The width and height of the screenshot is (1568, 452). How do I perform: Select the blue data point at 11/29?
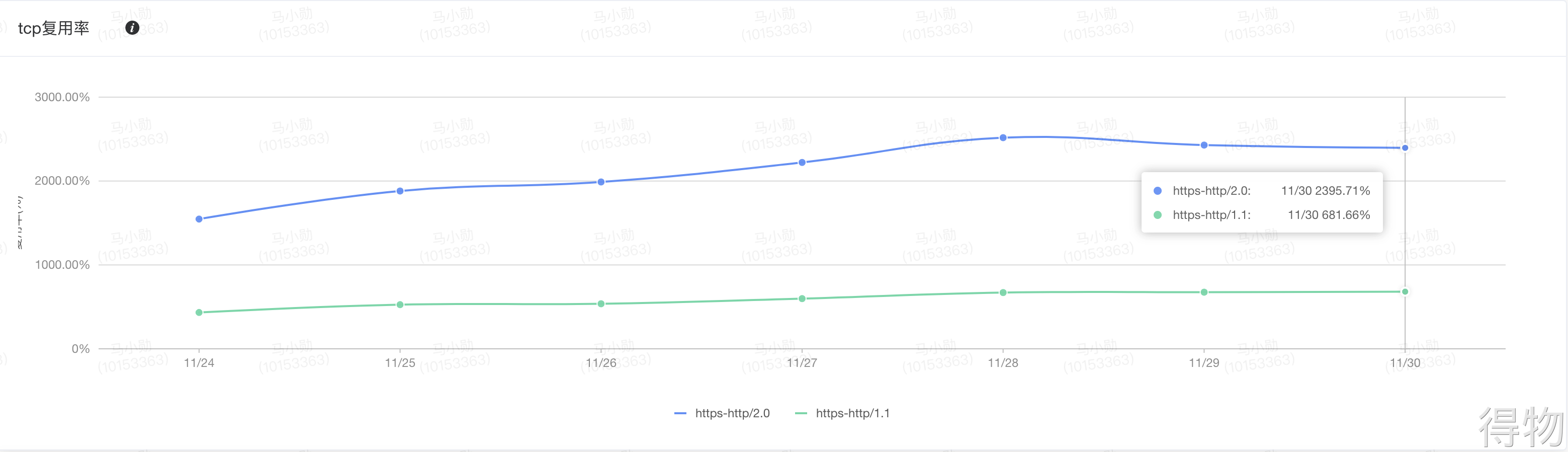pos(1204,145)
